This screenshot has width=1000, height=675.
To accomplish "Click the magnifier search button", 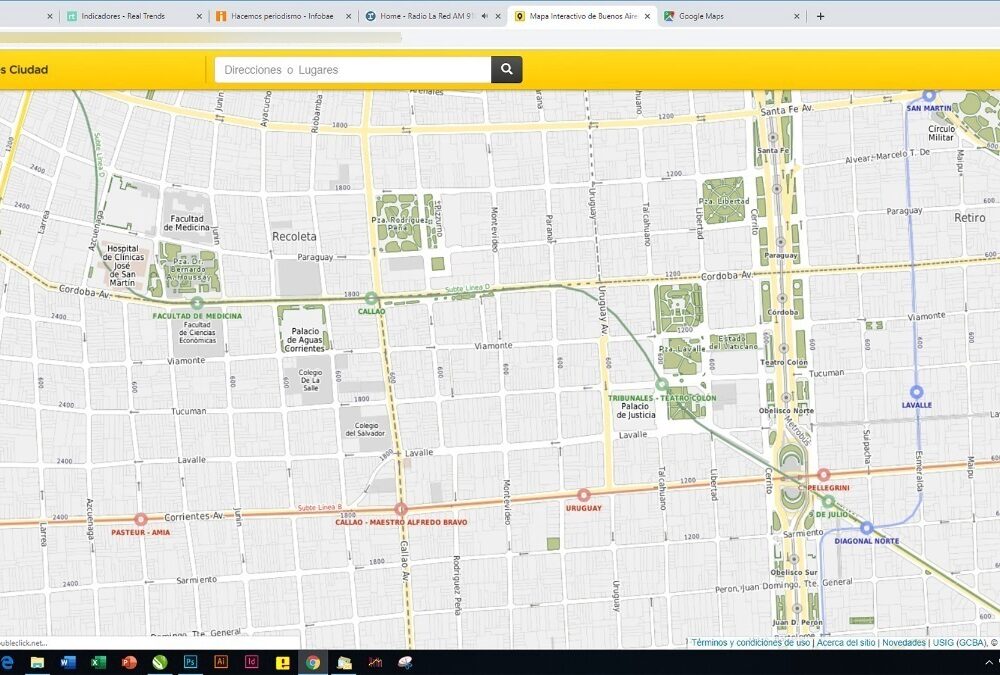I will (506, 70).
